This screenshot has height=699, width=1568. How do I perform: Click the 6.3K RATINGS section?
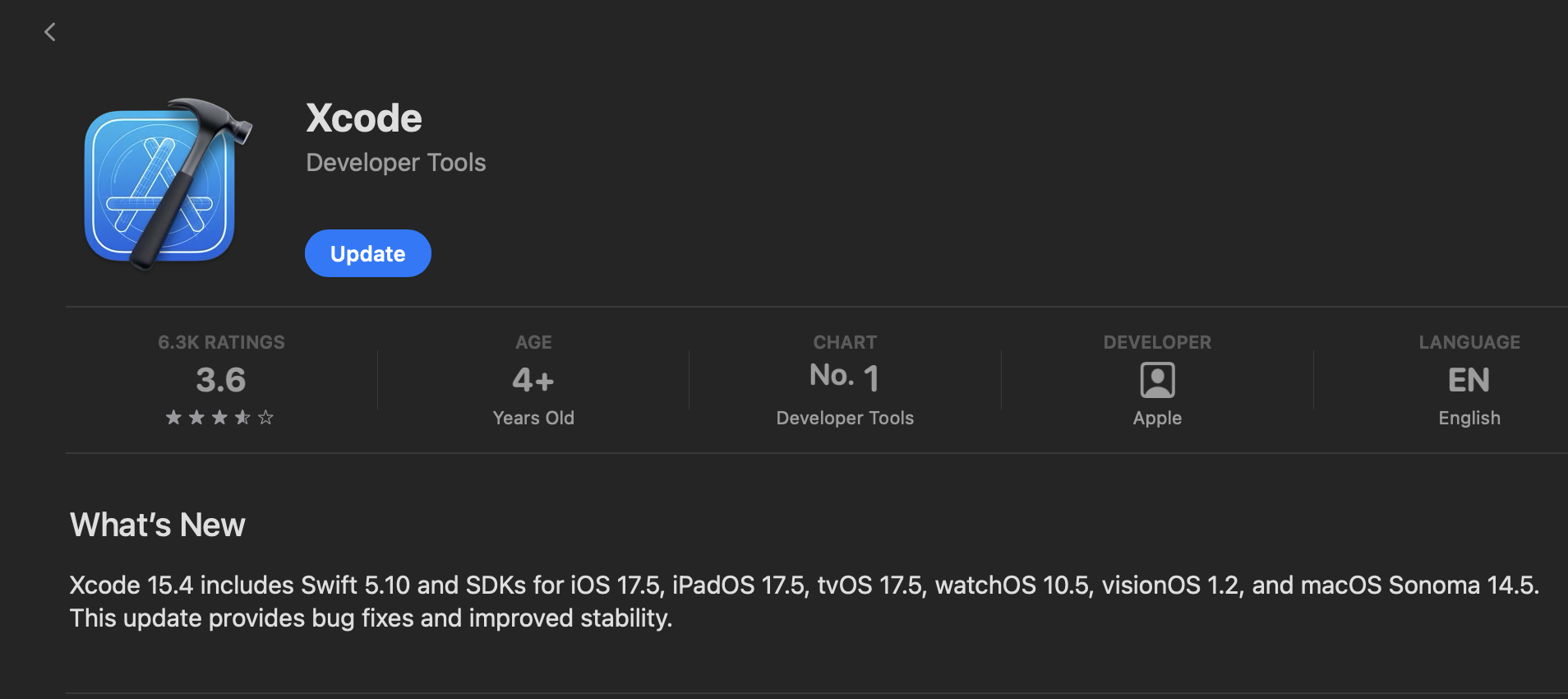(220, 342)
